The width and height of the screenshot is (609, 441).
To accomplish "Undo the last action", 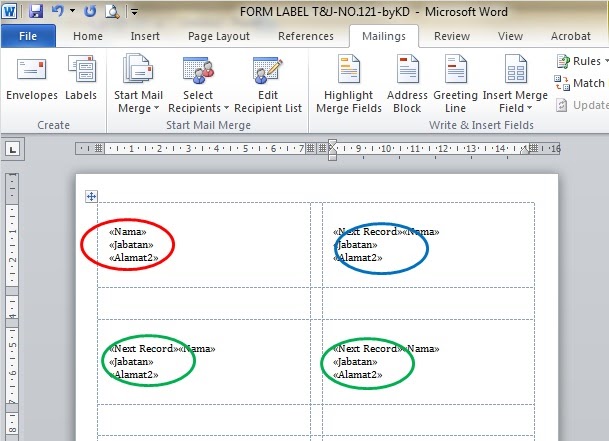I will pos(57,11).
